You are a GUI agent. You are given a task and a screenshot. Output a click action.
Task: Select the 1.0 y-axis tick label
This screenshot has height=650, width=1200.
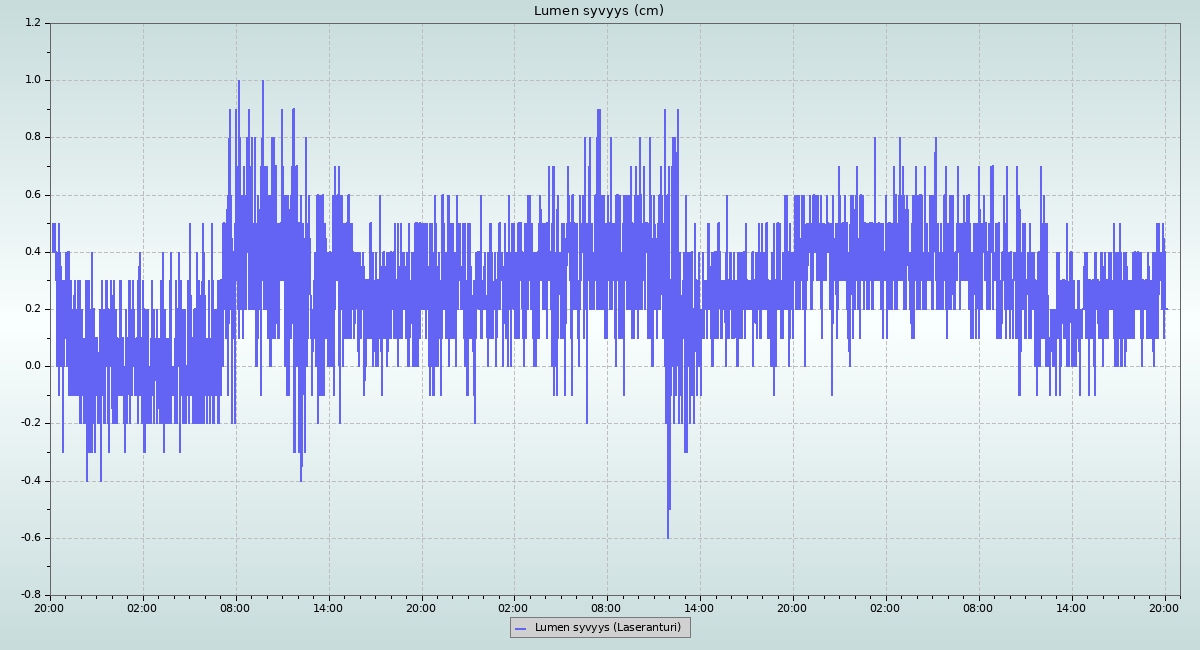(32, 80)
